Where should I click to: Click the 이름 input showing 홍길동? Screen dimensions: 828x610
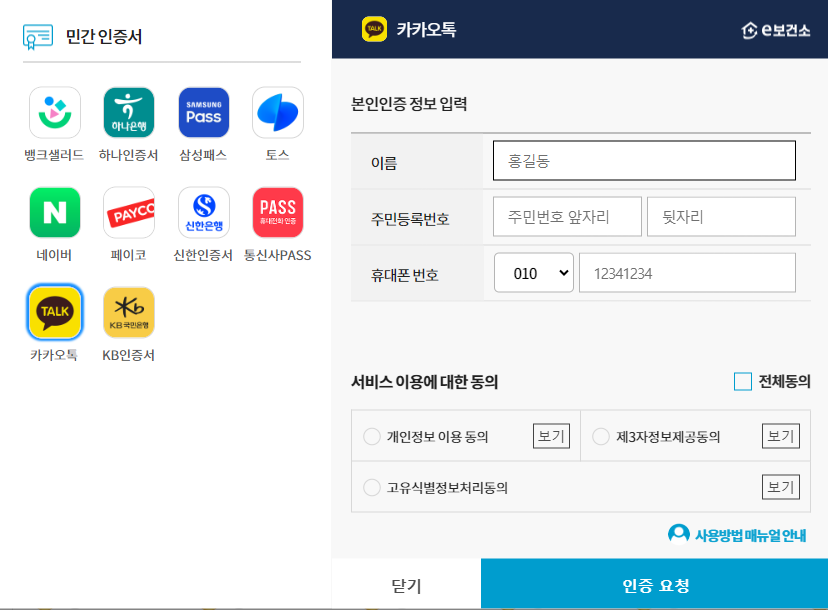tap(643, 161)
